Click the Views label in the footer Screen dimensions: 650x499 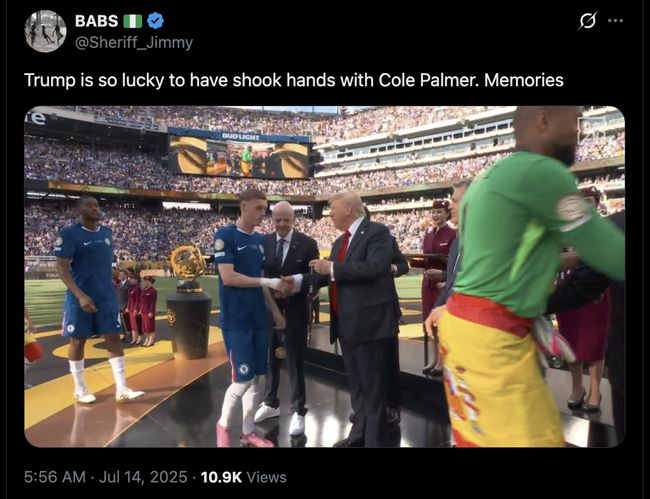click(x=267, y=477)
